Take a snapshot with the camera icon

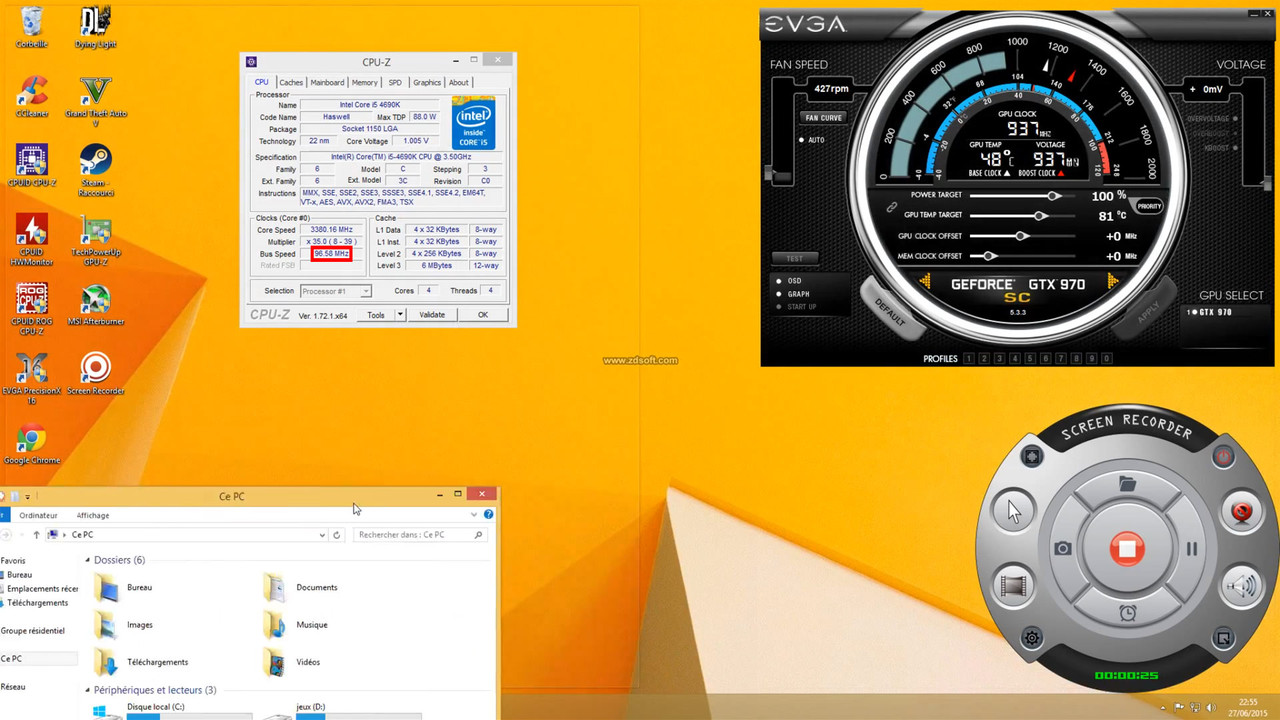coord(1062,549)
